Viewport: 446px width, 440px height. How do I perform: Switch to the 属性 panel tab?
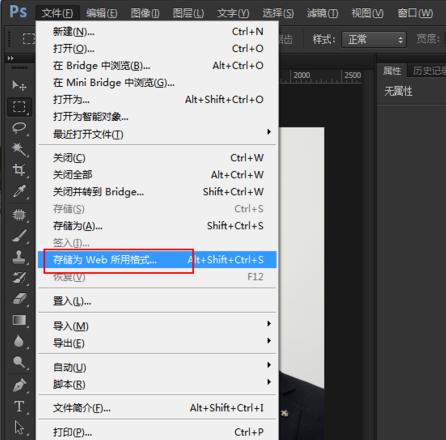click(x=392, y=71)
